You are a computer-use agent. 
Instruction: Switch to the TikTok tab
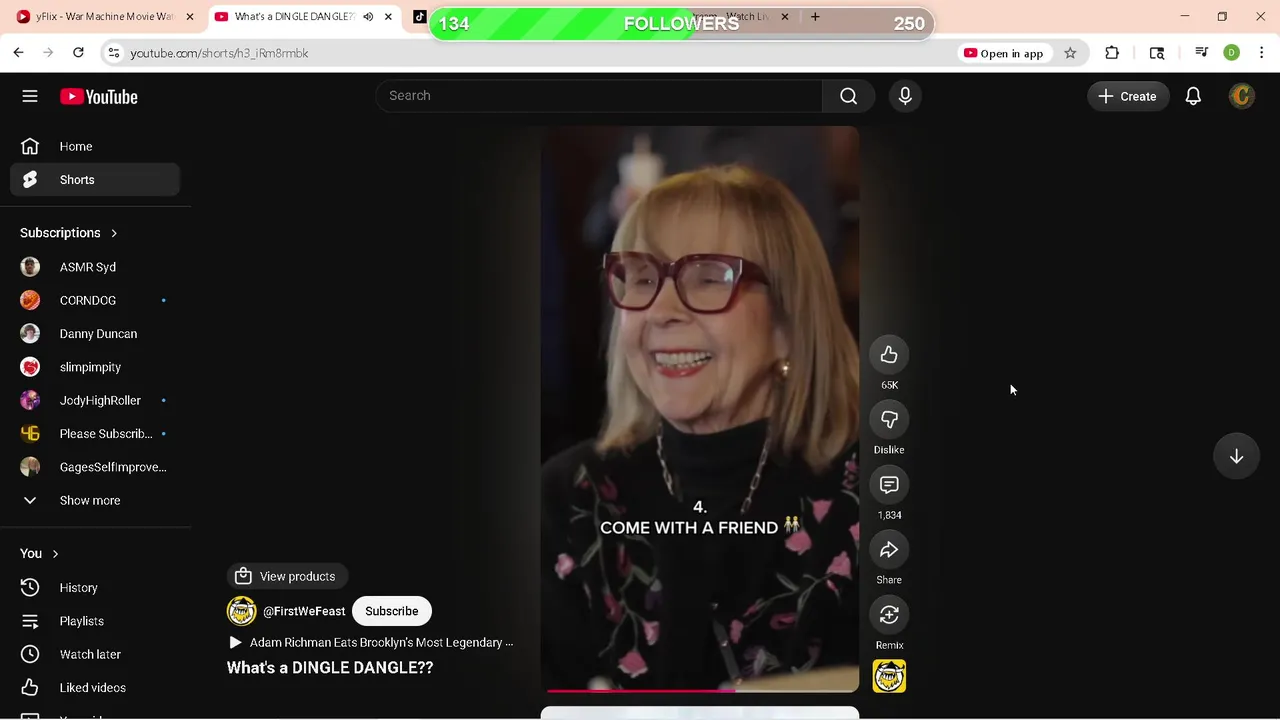point(419,17)
